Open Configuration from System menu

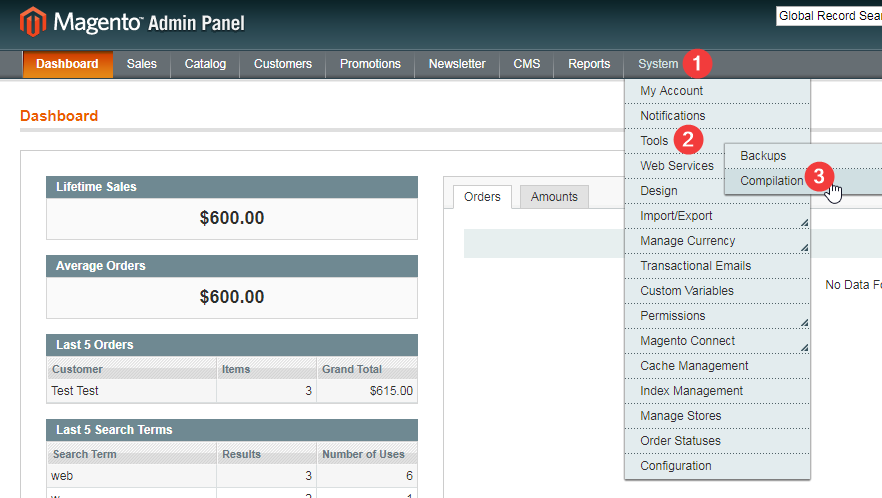coord(717,466)
